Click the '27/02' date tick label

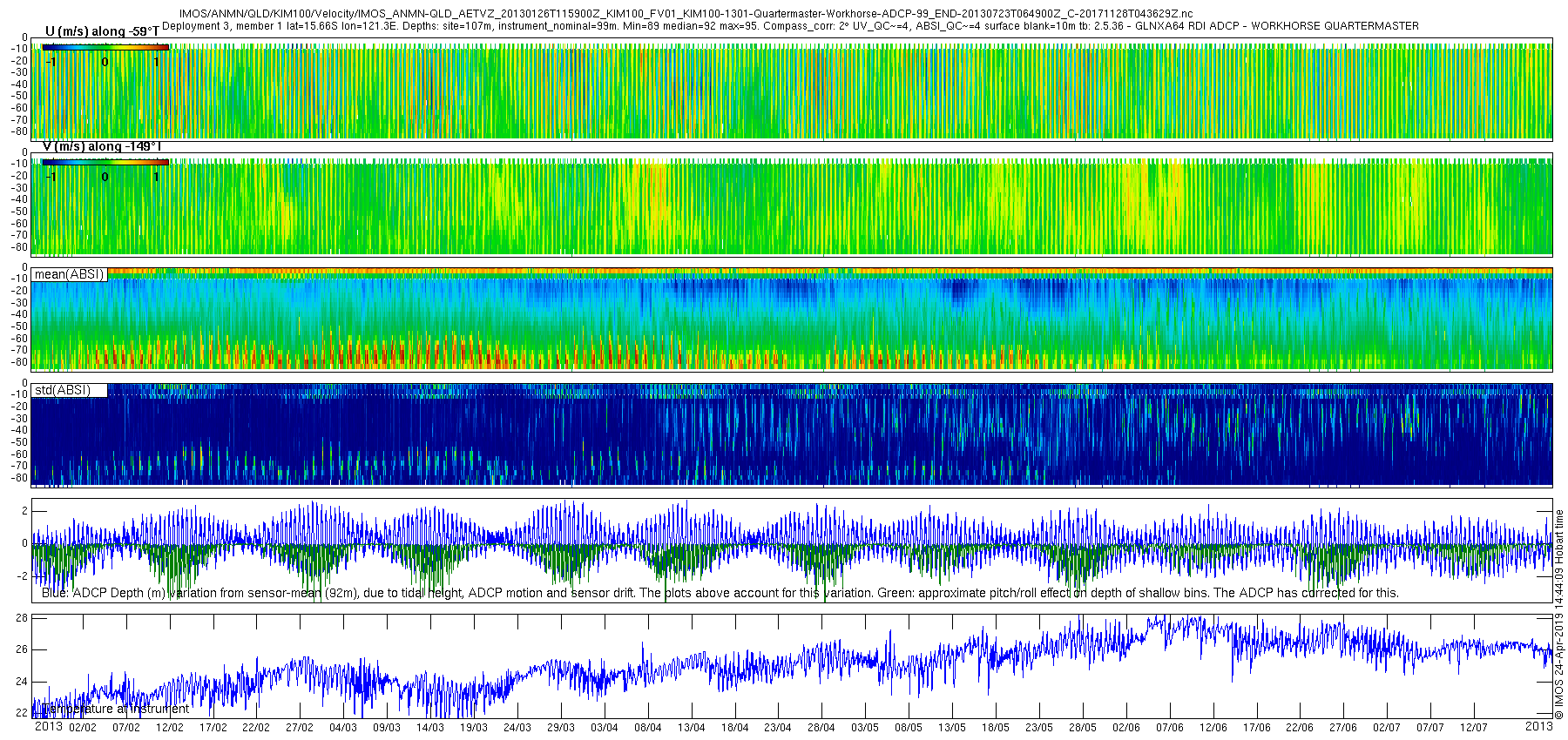coord(300,728)
